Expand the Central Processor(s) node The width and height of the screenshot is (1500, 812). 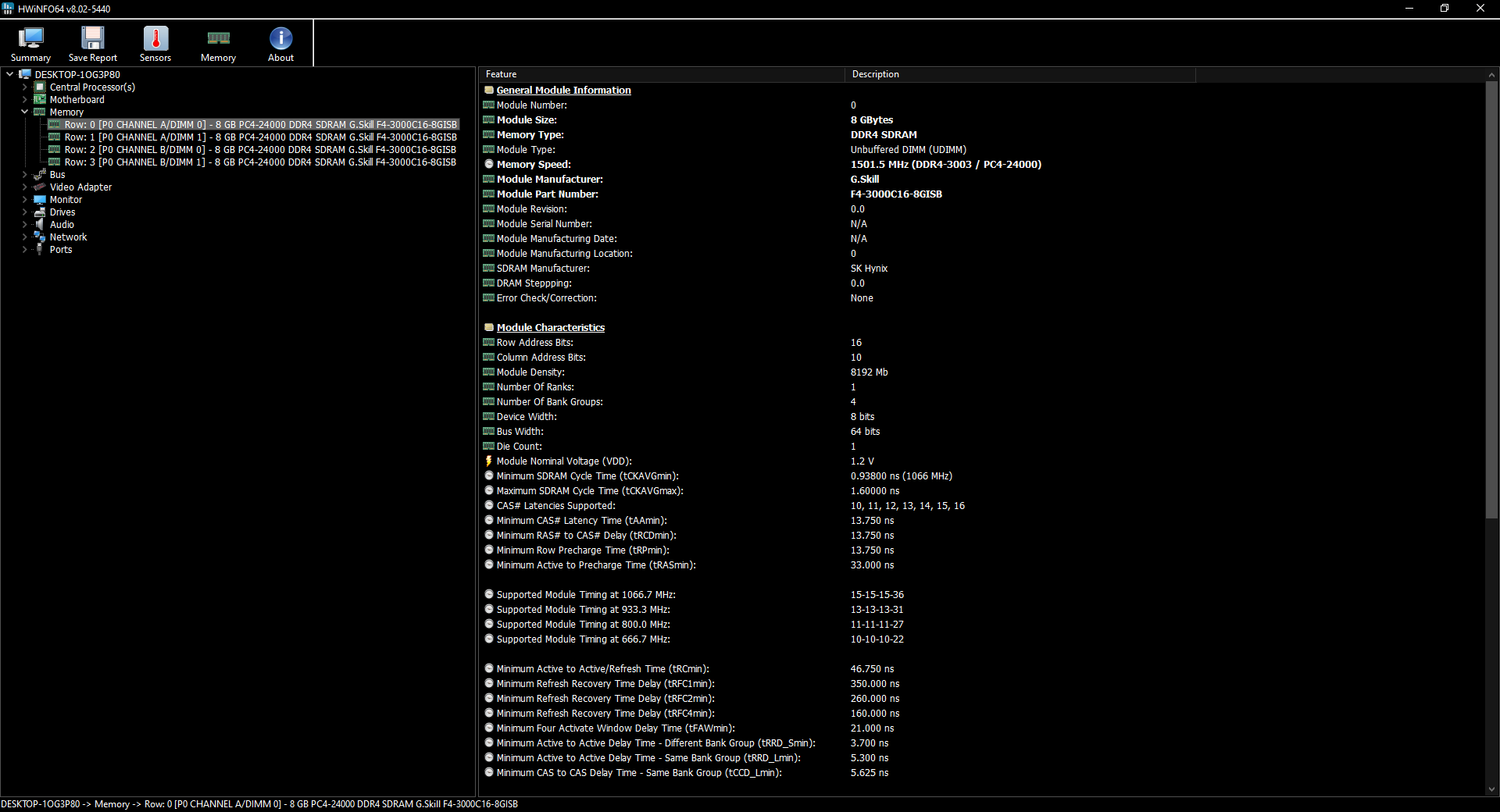[x=24, y=87]
